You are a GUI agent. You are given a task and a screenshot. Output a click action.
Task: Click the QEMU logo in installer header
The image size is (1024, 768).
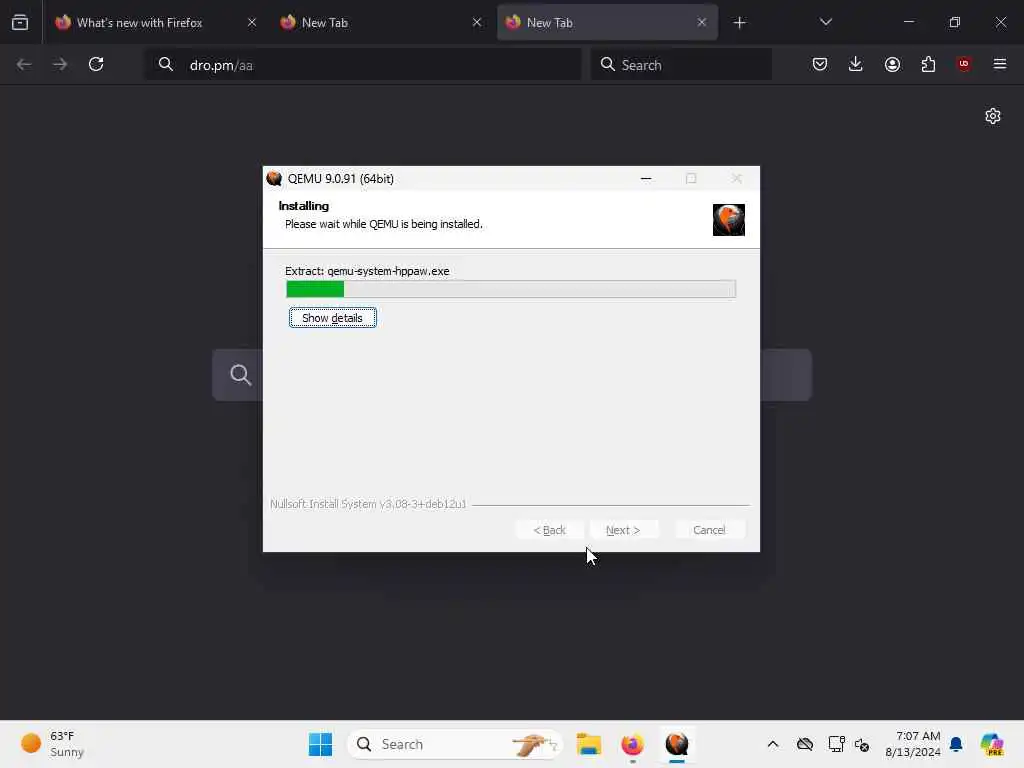(728, 219)
